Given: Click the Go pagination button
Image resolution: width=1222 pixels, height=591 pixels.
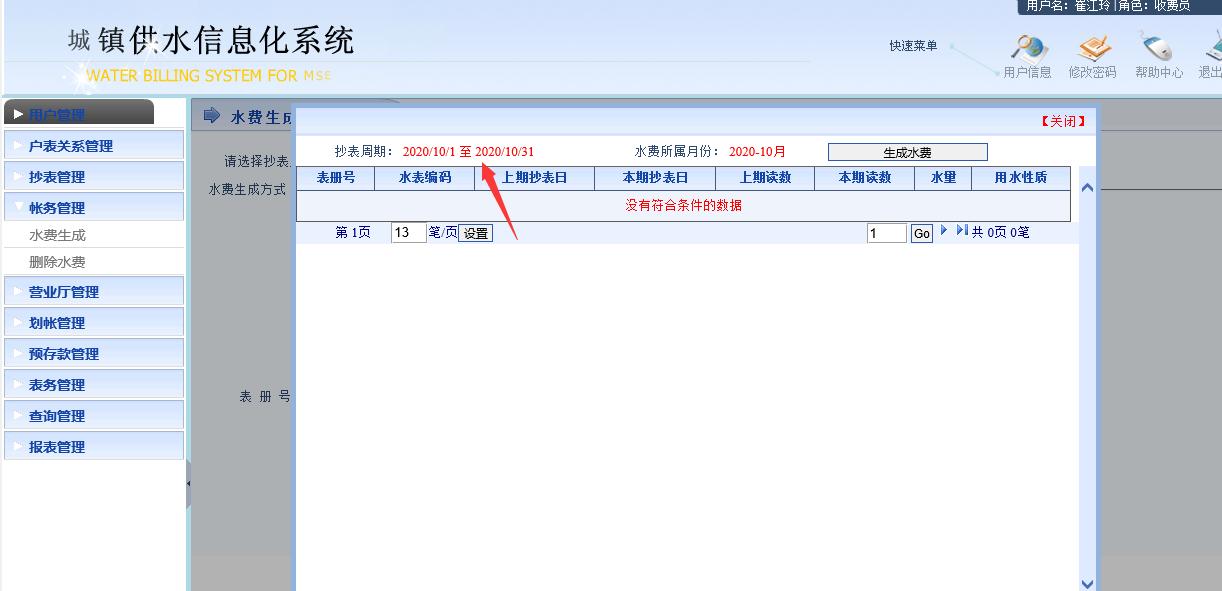Looking at the screenshot, I should pyautogui.click(x=919, y=232).
